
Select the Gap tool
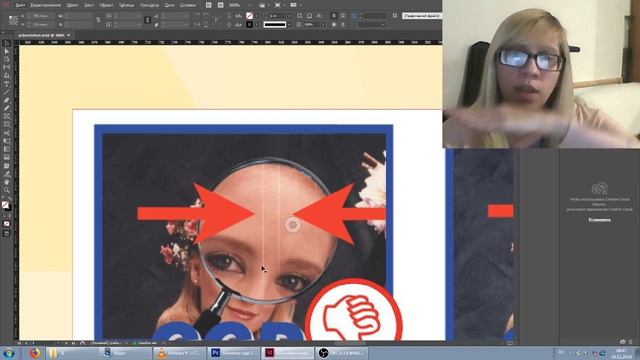(x=7, y=68)
